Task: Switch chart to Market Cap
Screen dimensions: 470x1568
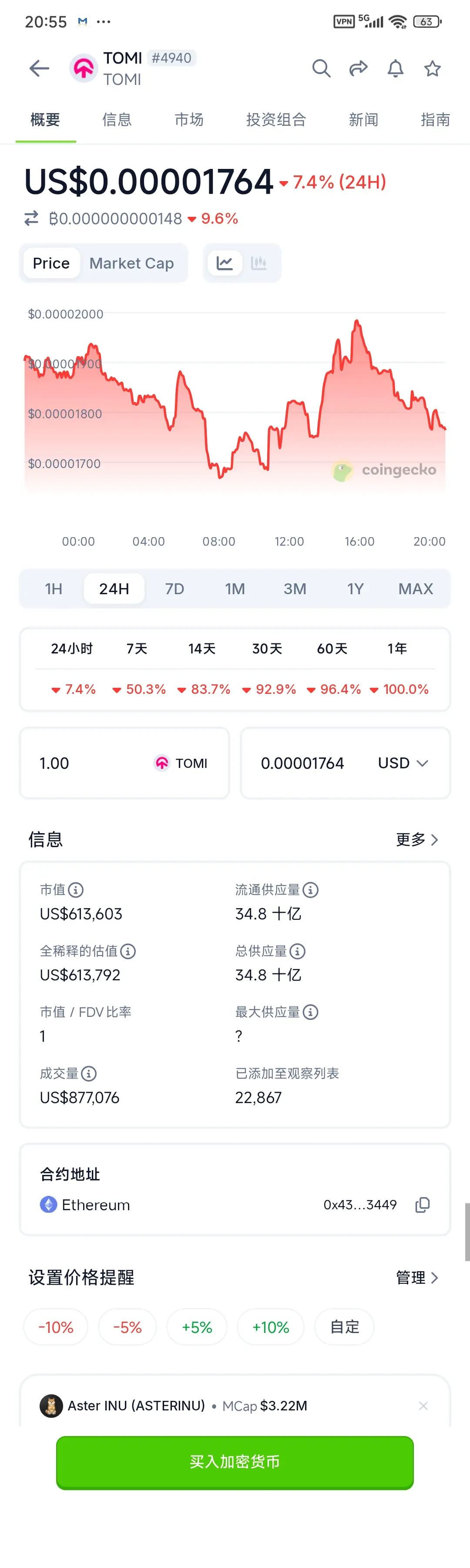Action: coord(131,263)
